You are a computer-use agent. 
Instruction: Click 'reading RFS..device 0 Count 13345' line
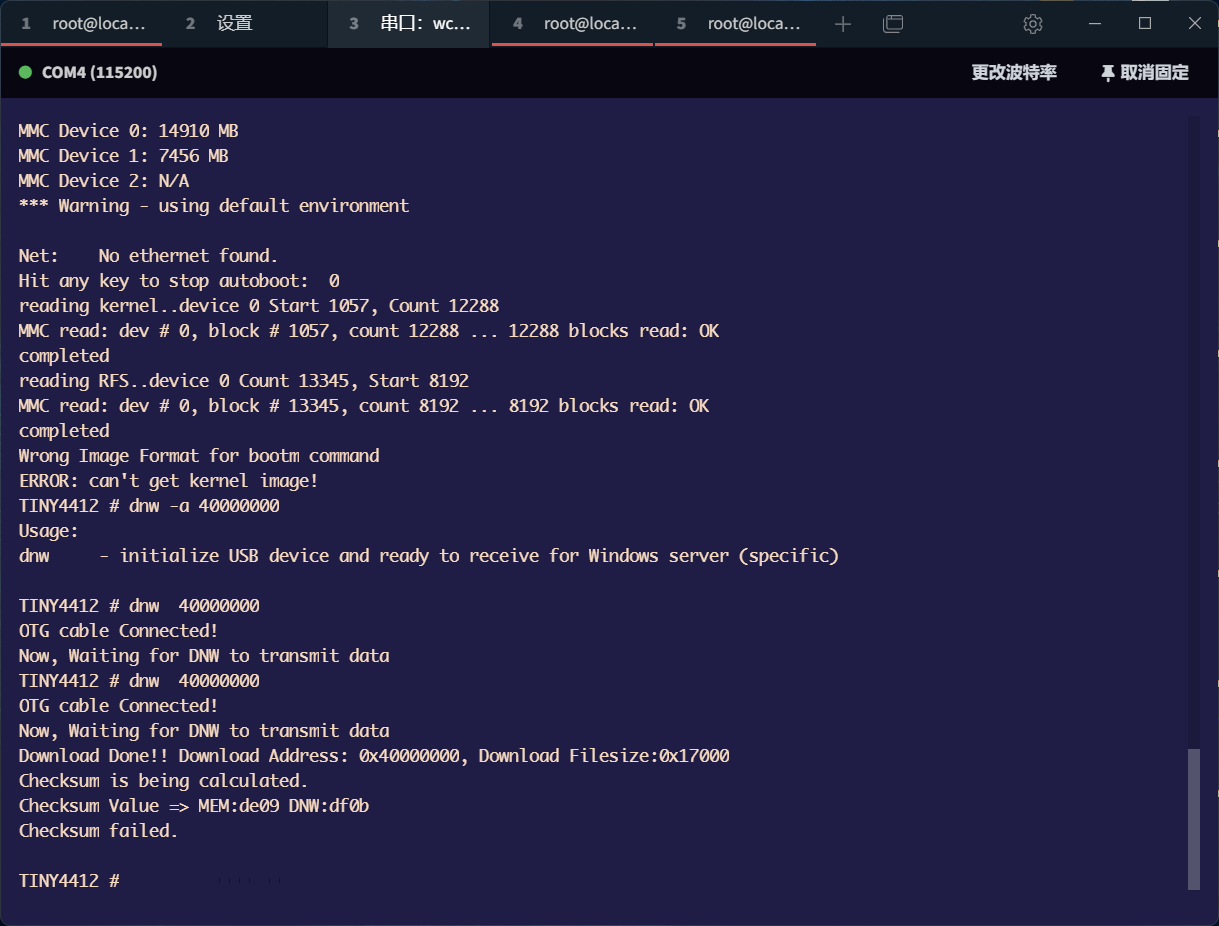tap(244, 381)
